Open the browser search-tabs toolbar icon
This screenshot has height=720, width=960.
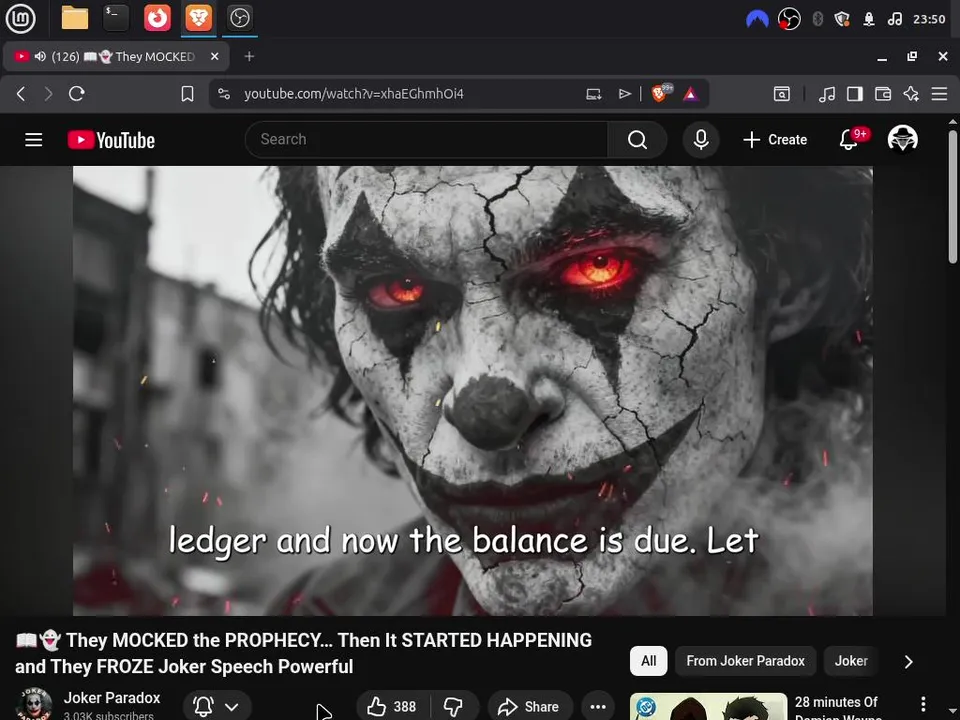(782, 94)
